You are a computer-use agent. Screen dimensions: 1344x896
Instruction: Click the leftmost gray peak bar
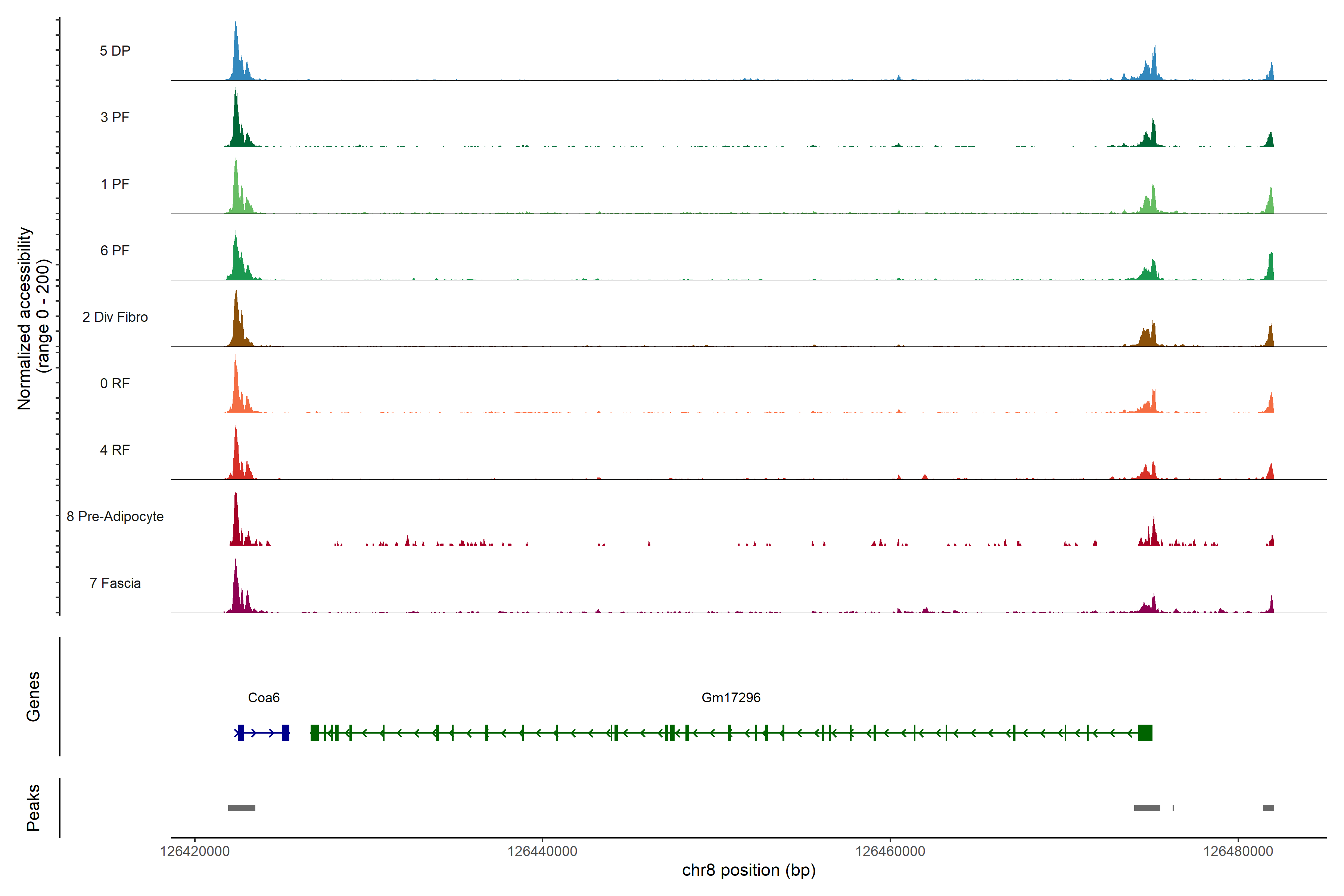pos(242,808)
